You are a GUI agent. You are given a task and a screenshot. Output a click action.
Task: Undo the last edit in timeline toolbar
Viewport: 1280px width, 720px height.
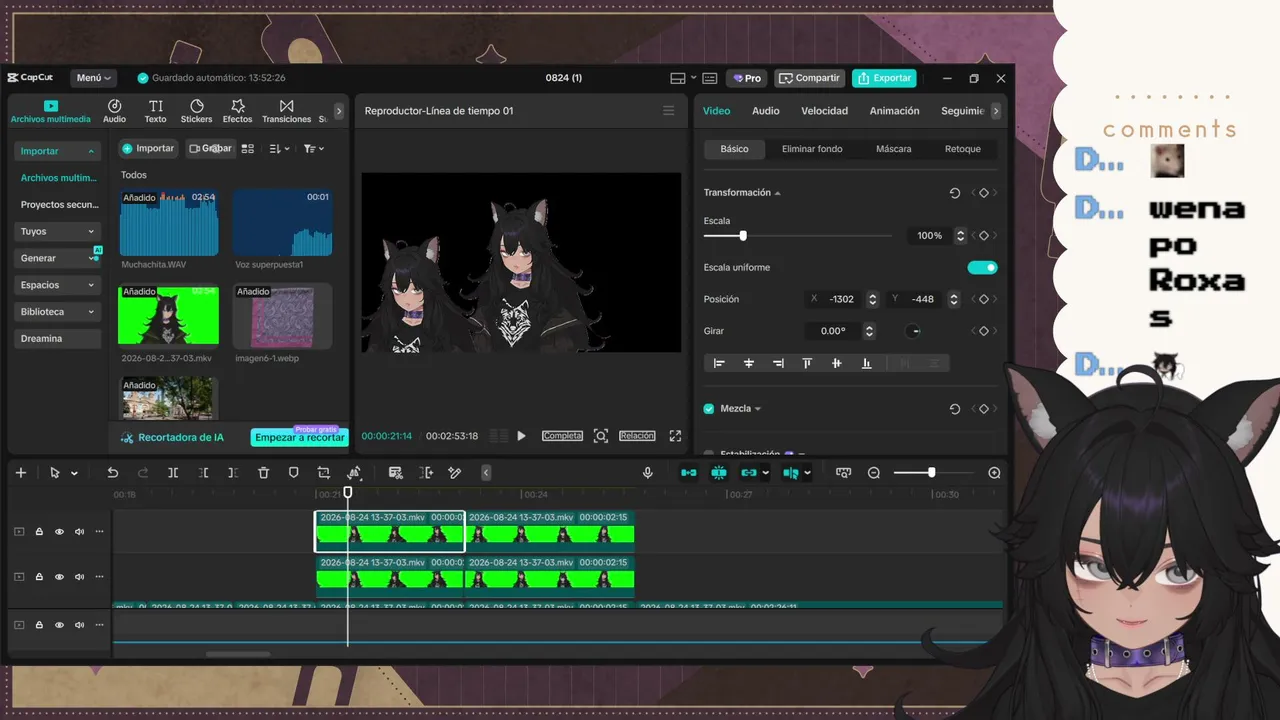113,473
